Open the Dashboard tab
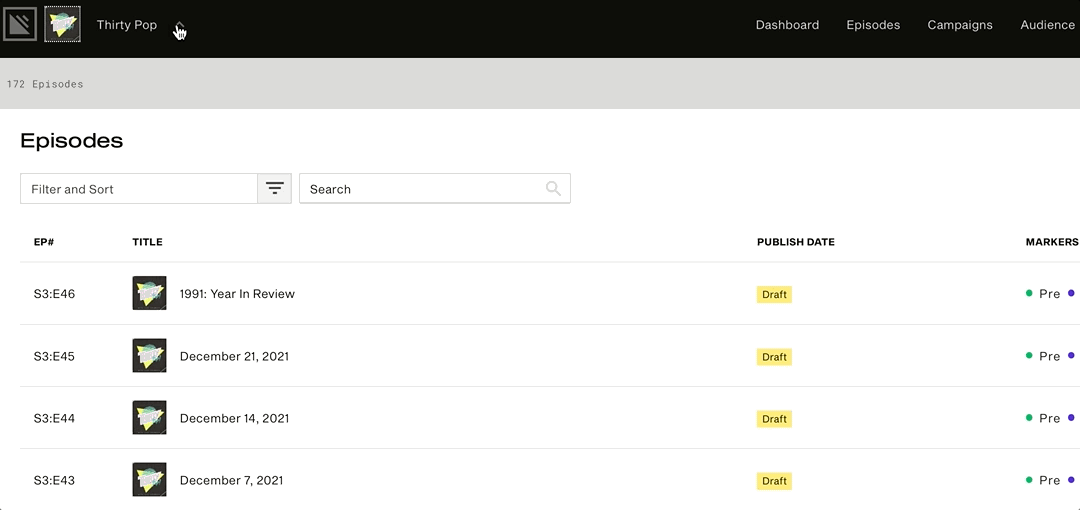This screenshot has width=1080, height=510. [x=787, y=25]
